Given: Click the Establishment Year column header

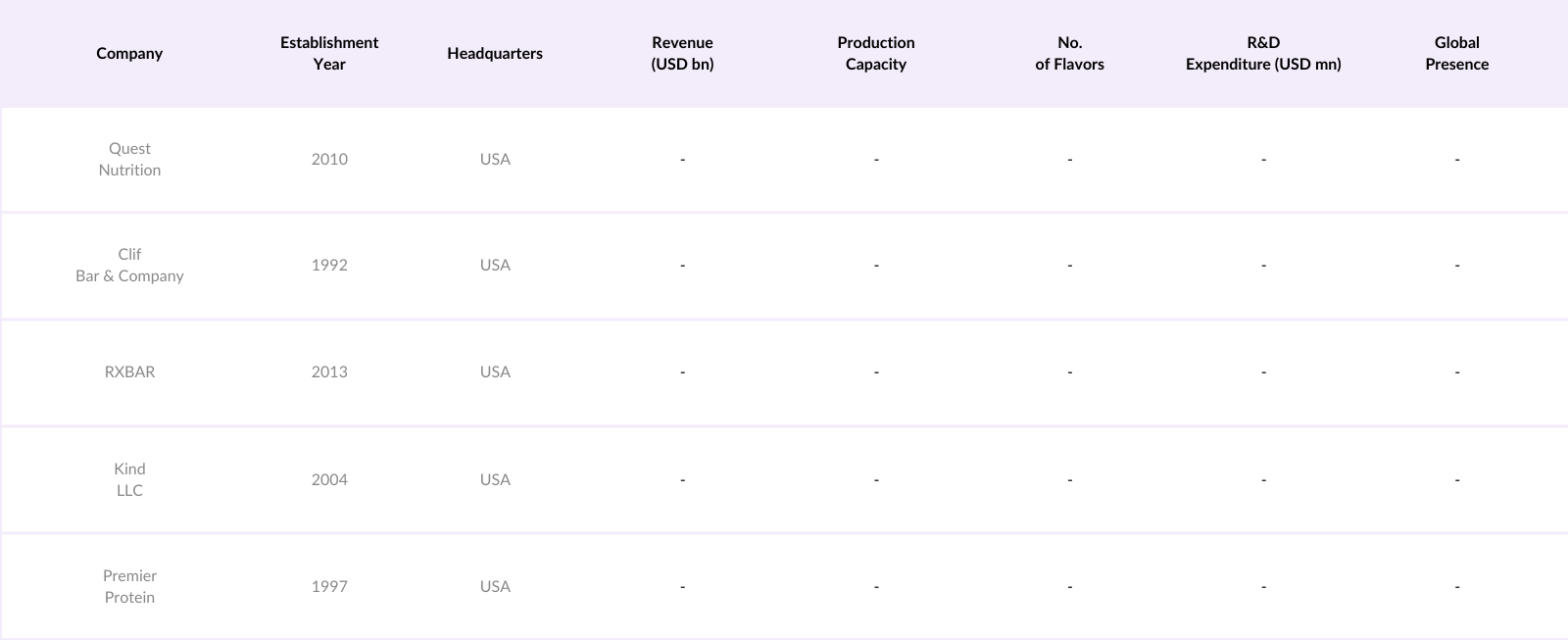Looking at the screenshot, I should [x=329, y=53].
